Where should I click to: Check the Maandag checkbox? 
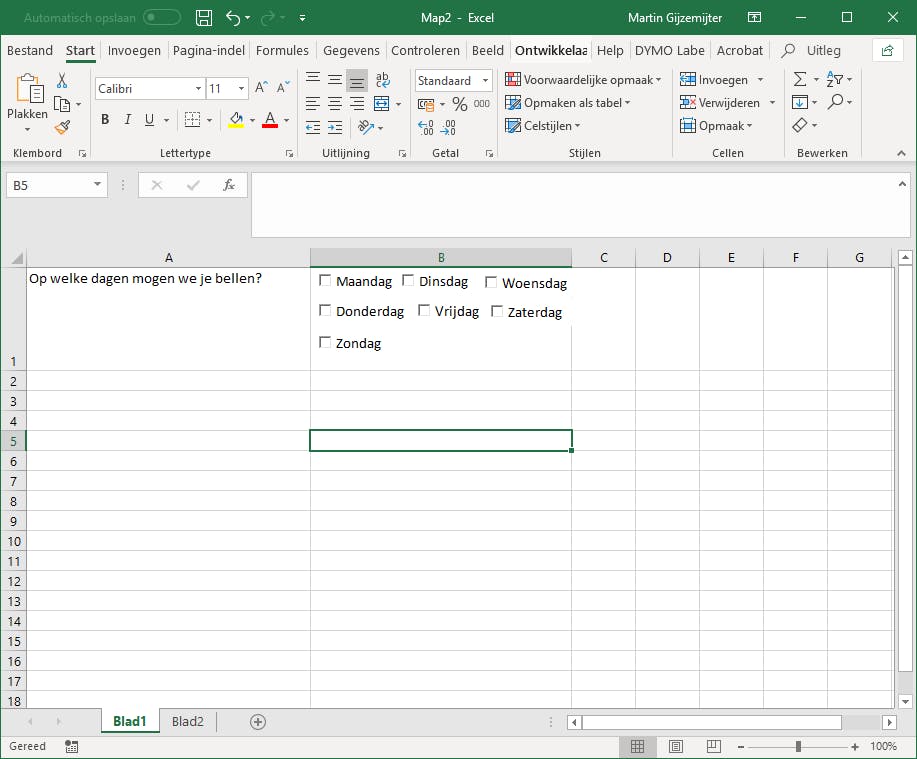[325, 281]
